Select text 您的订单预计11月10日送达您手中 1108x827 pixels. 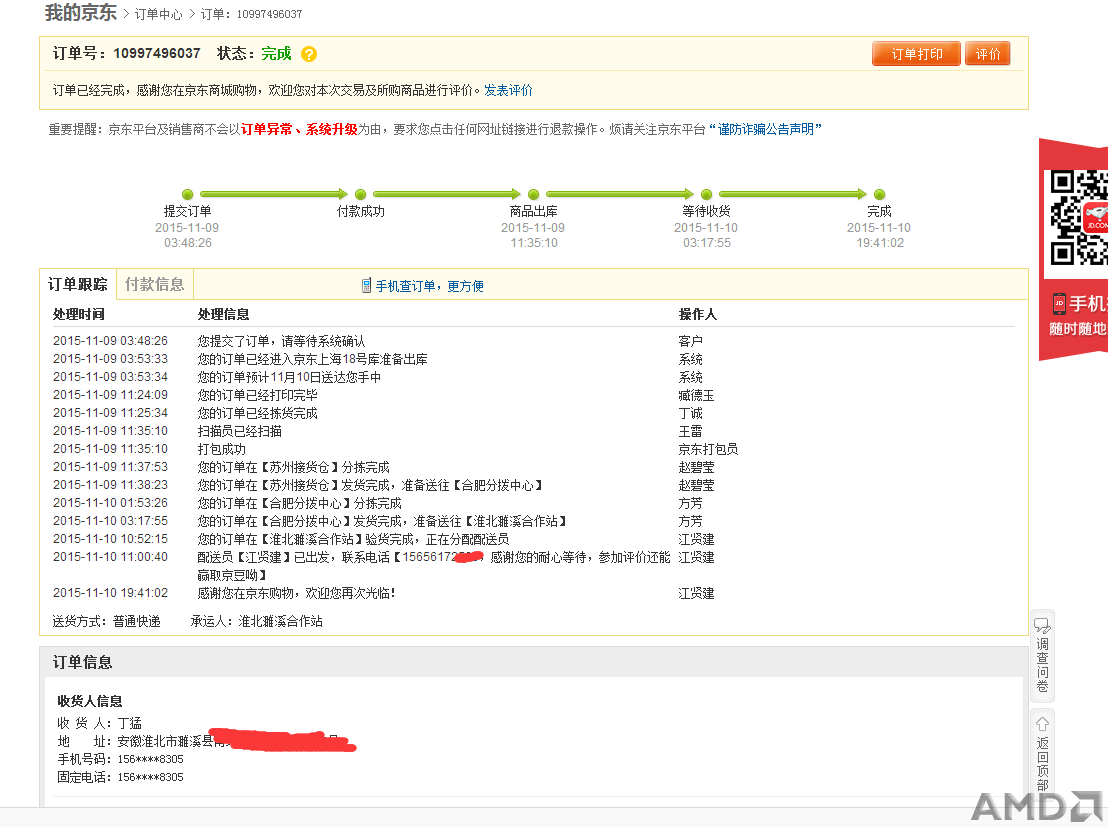coord(289,377)
